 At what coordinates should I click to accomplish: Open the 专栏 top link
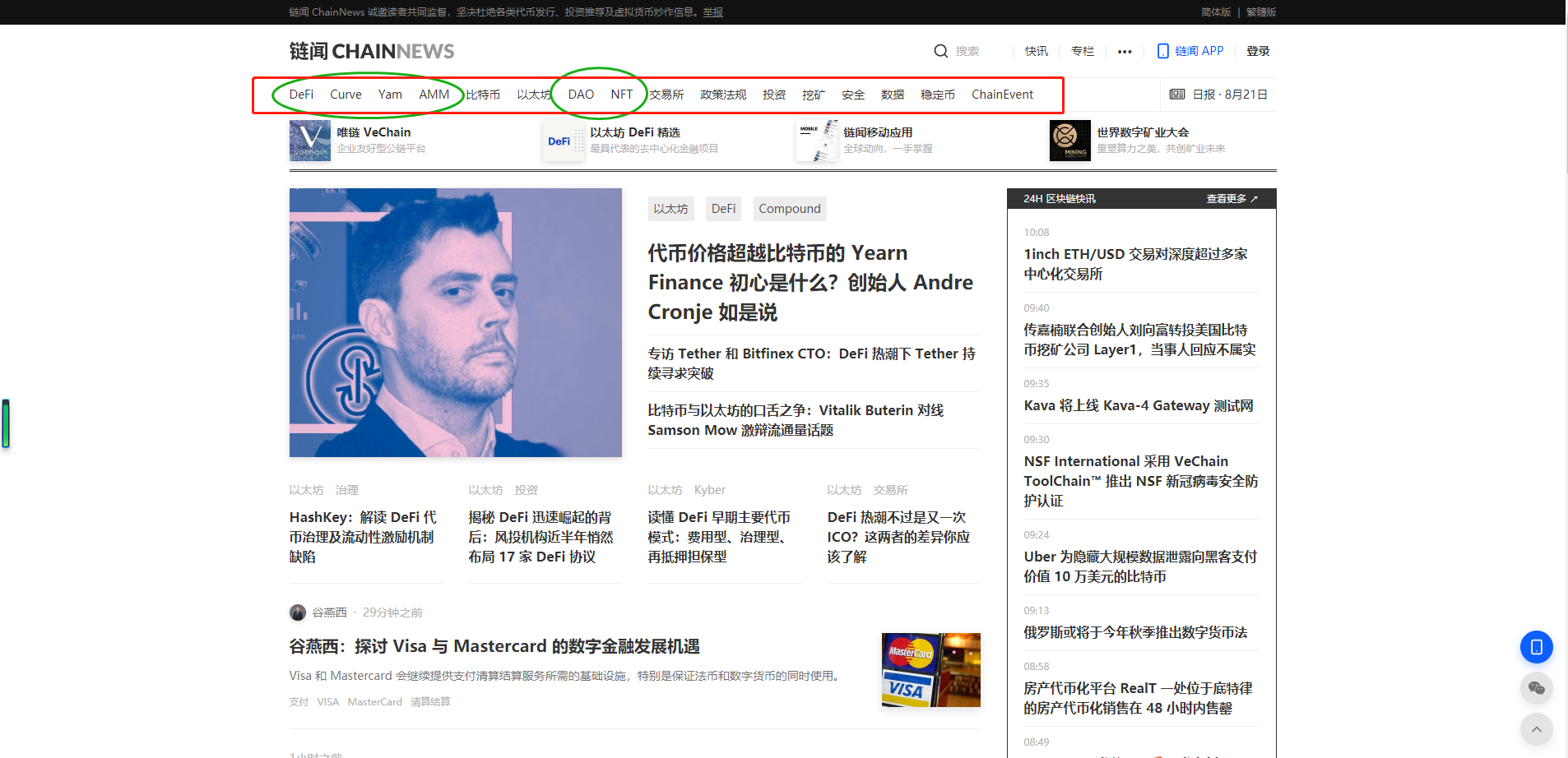[x=1083, y=51]
